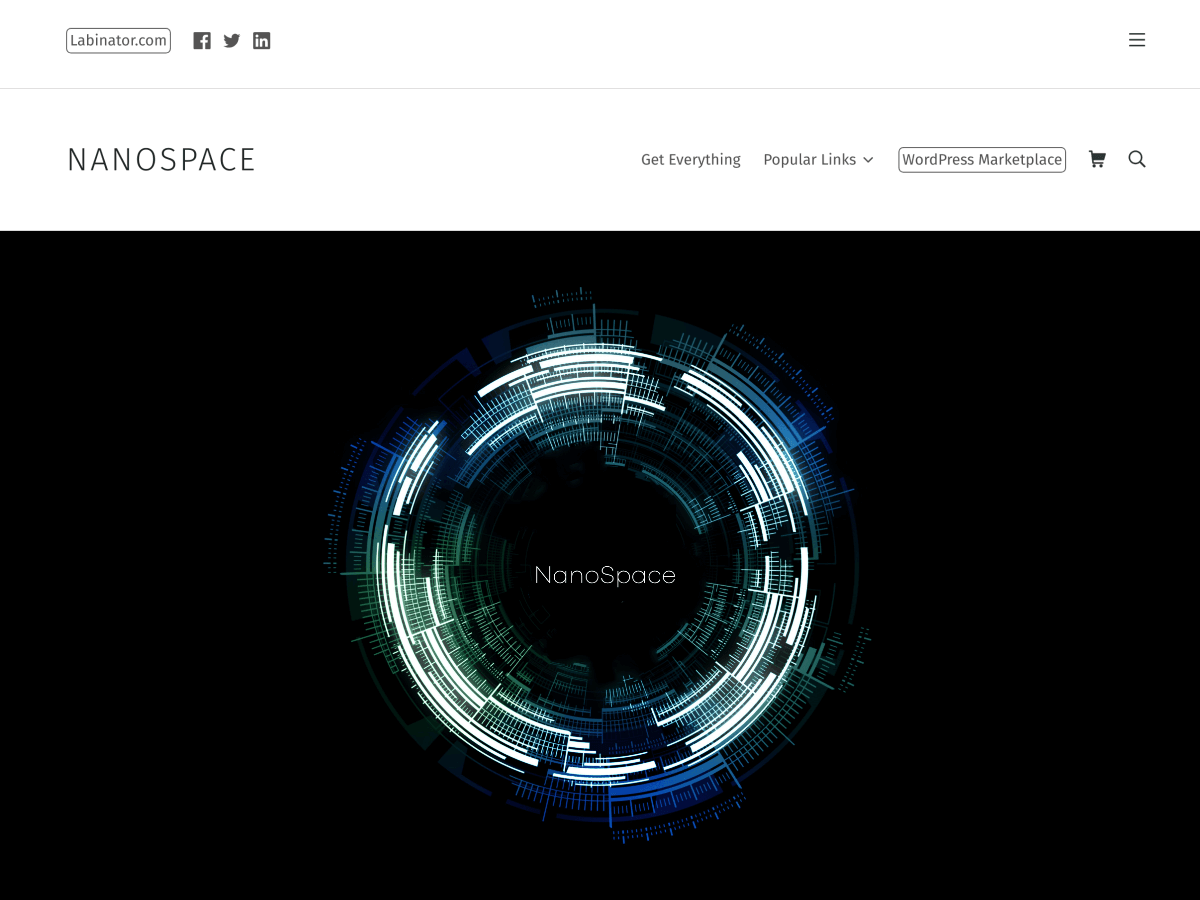Viewport: 1200px width, 900px height.
Task: Click the cart icon beside the search icon
Action: click(x=1097, y=159)
